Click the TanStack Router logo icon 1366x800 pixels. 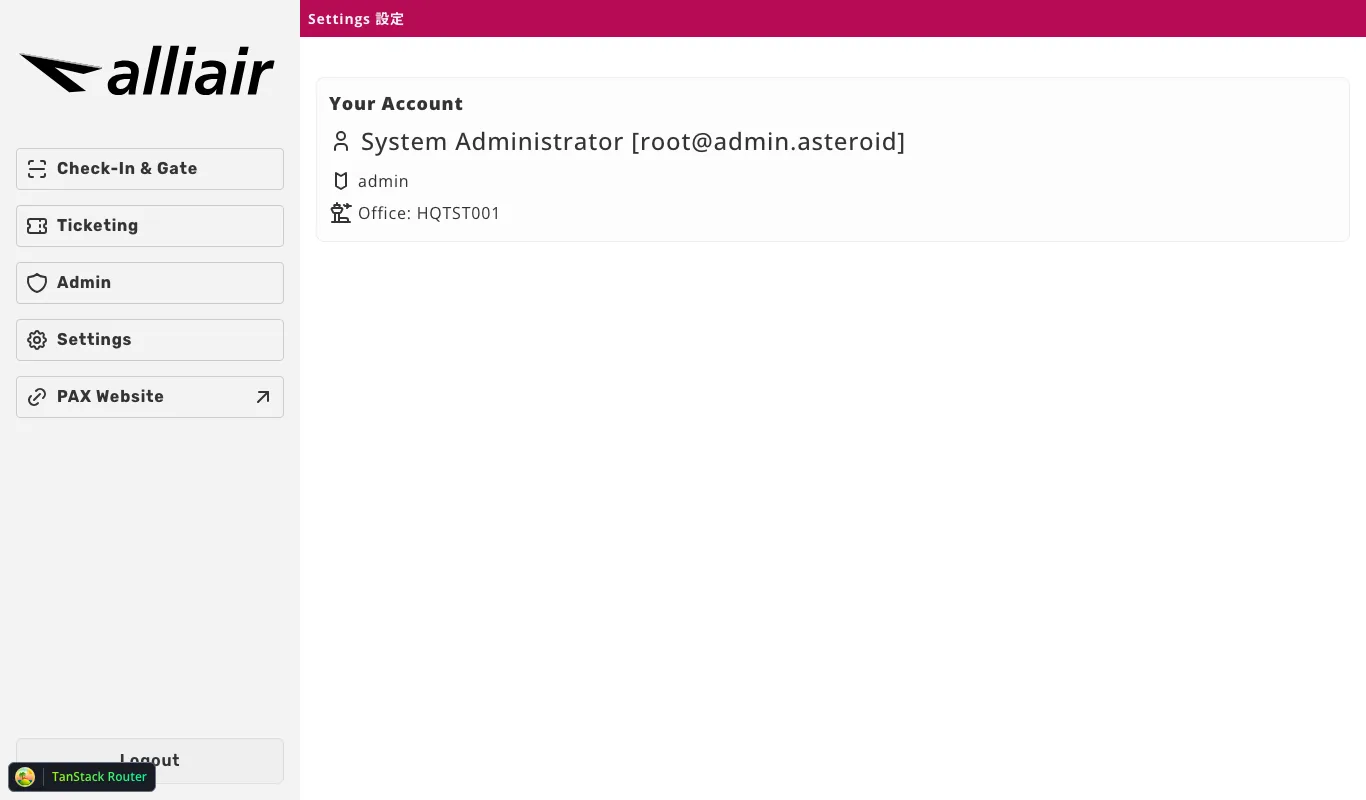(26, 777)
